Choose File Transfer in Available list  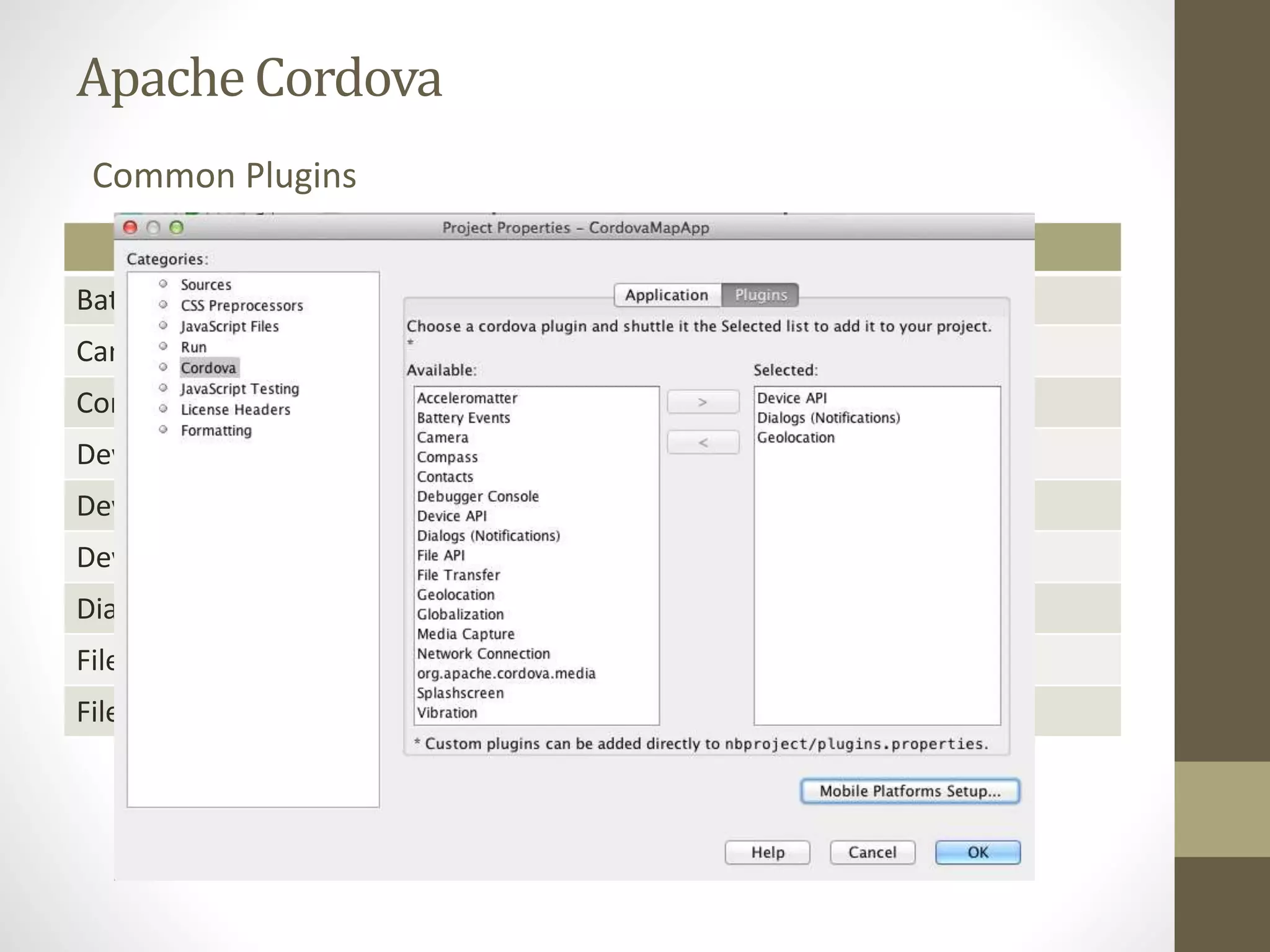[458, 575]
